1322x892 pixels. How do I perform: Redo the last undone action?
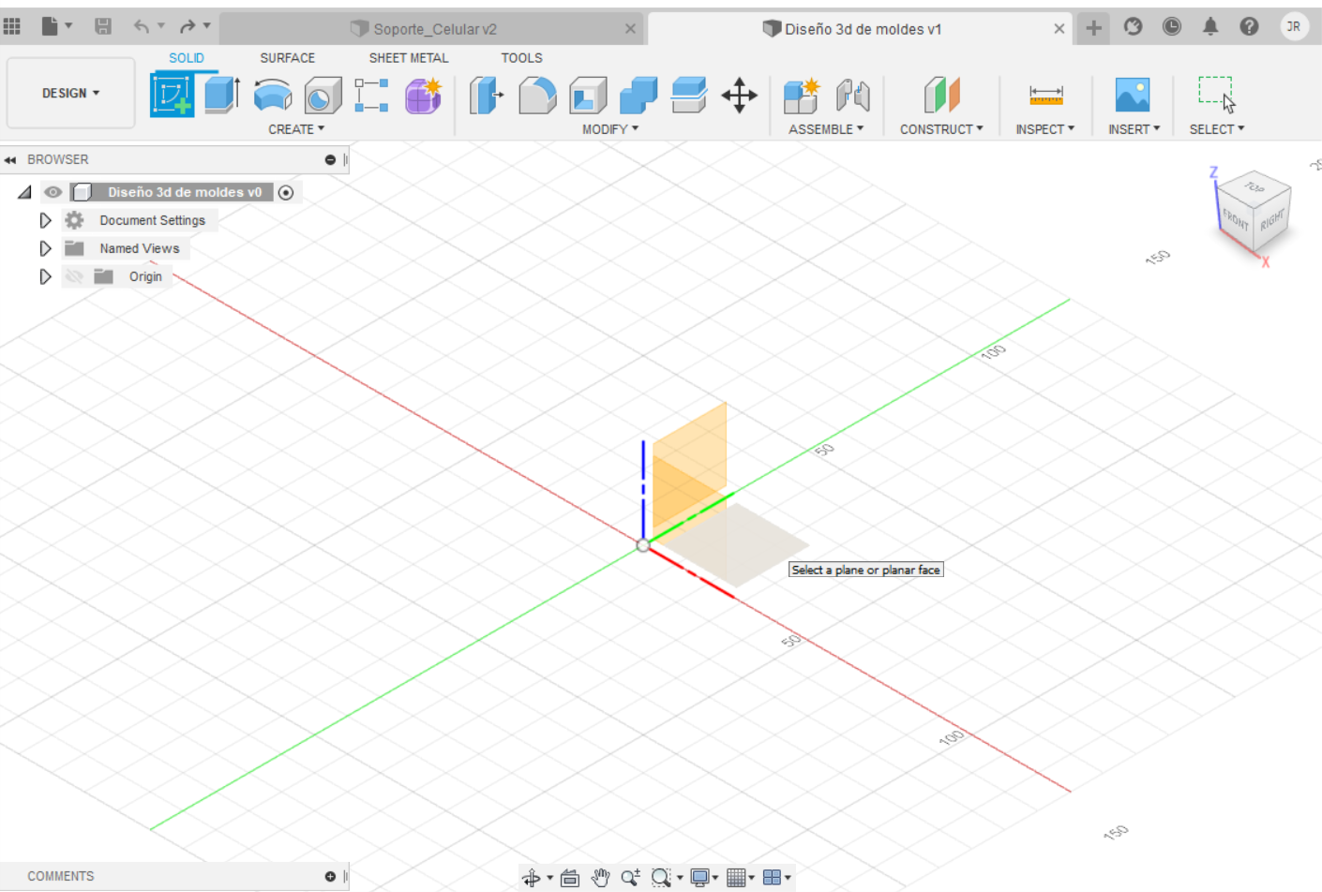click(x=187, y=27)
